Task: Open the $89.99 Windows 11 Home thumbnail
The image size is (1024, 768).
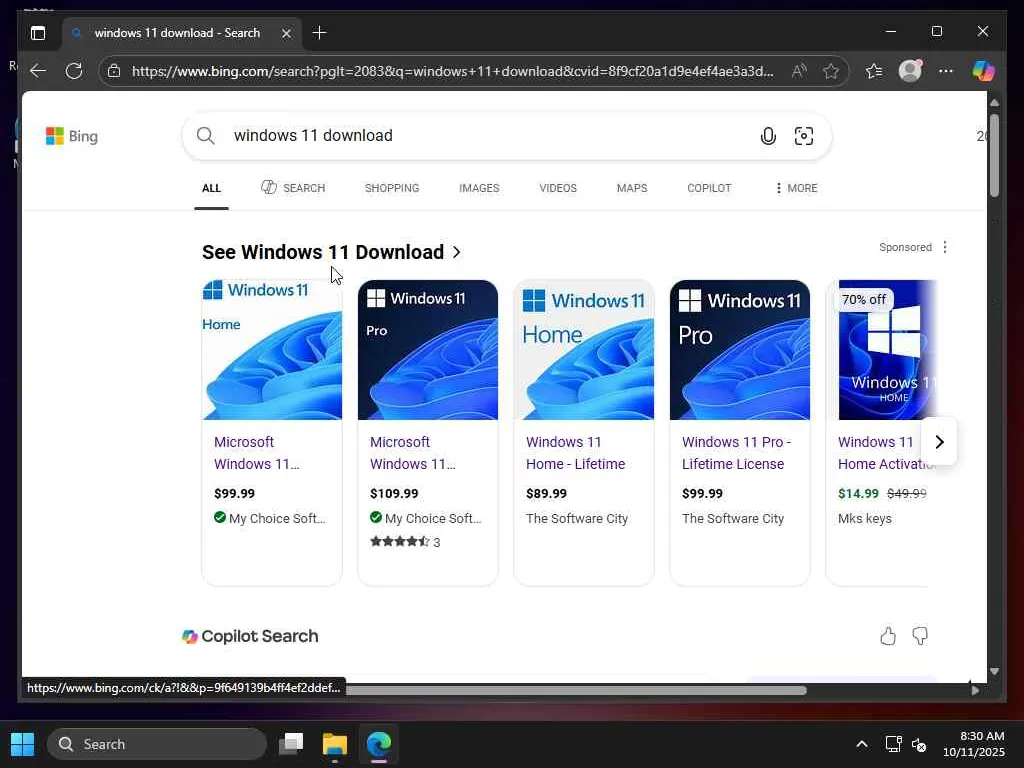Action: [x=584, y=350]
